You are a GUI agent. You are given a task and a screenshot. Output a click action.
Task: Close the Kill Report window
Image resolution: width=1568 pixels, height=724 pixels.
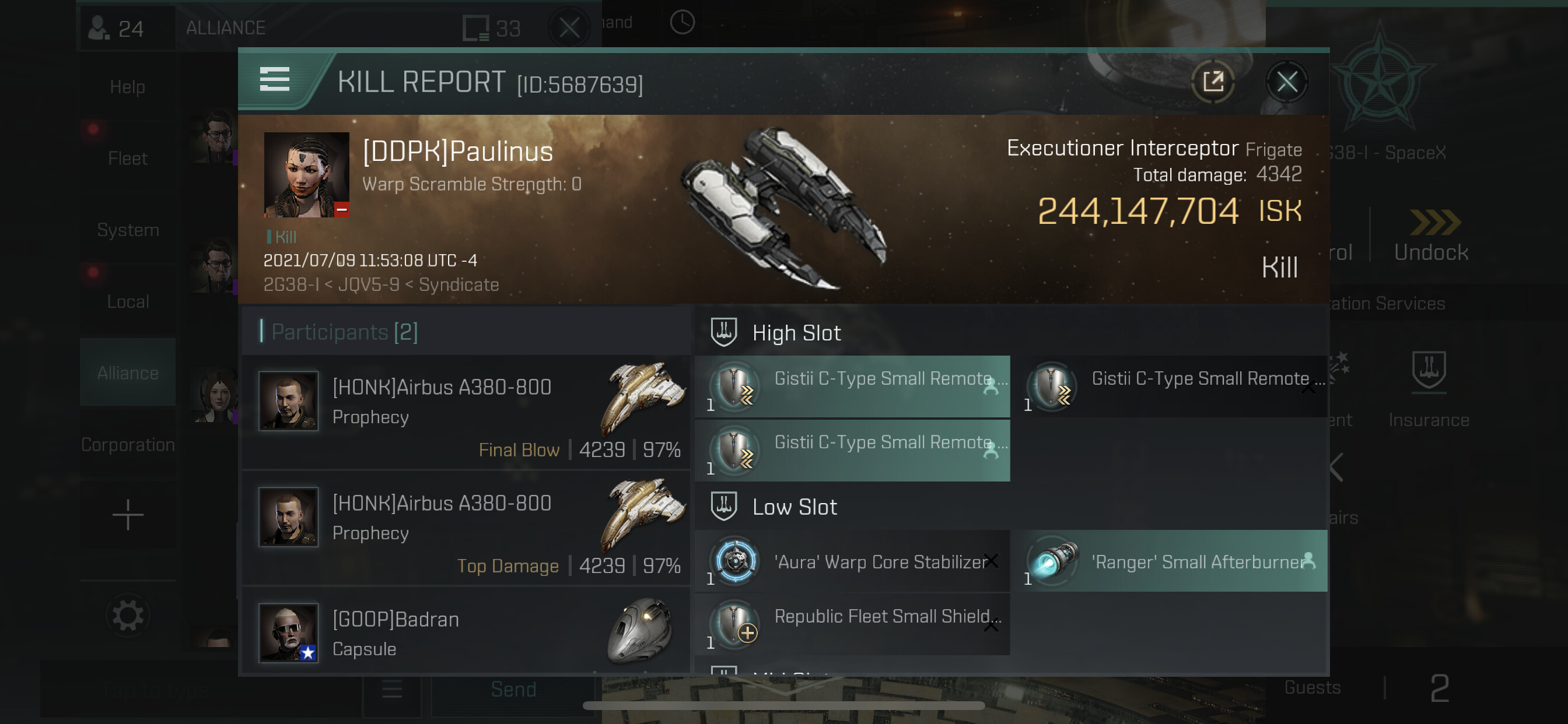click(1286, 82)
